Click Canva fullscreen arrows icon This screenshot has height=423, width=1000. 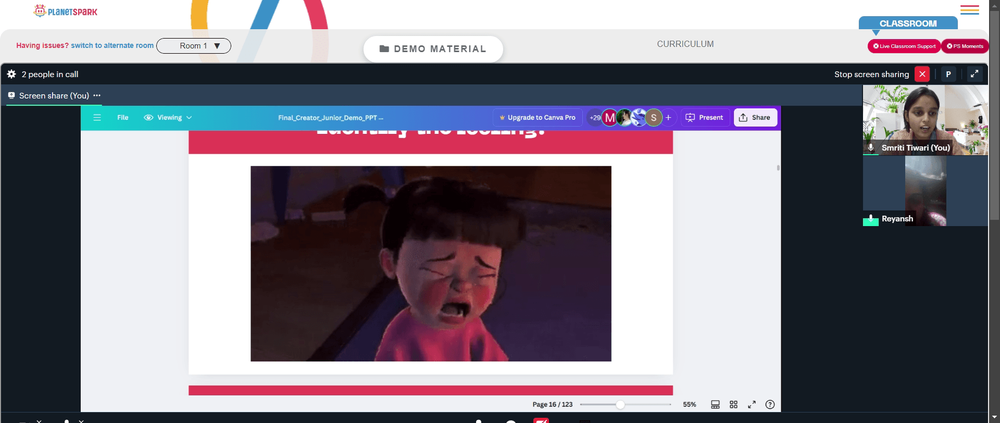pos(752,404)
